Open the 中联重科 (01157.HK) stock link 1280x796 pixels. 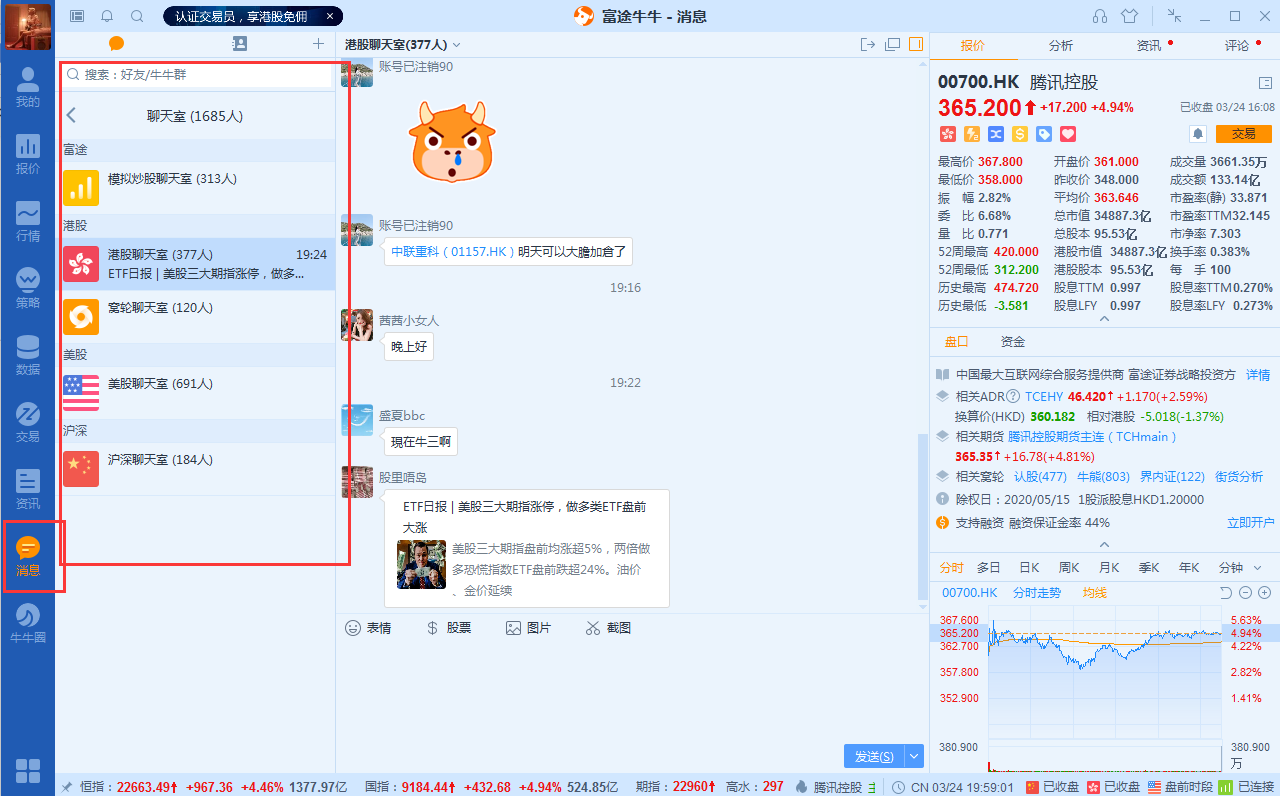tap(453, 252)
